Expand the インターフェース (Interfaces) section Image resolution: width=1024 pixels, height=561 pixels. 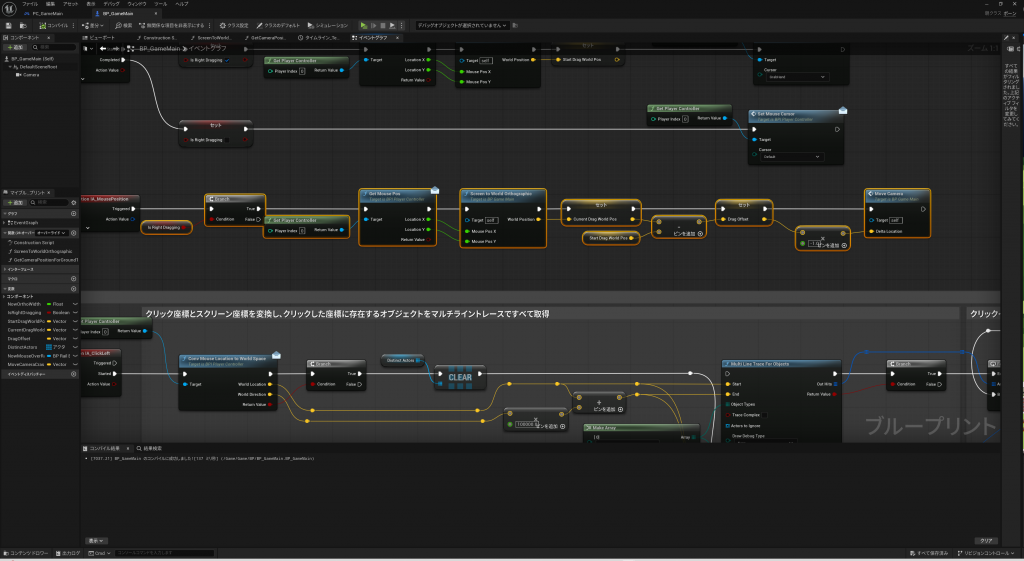pyautogui.click(x=5, y=269)
